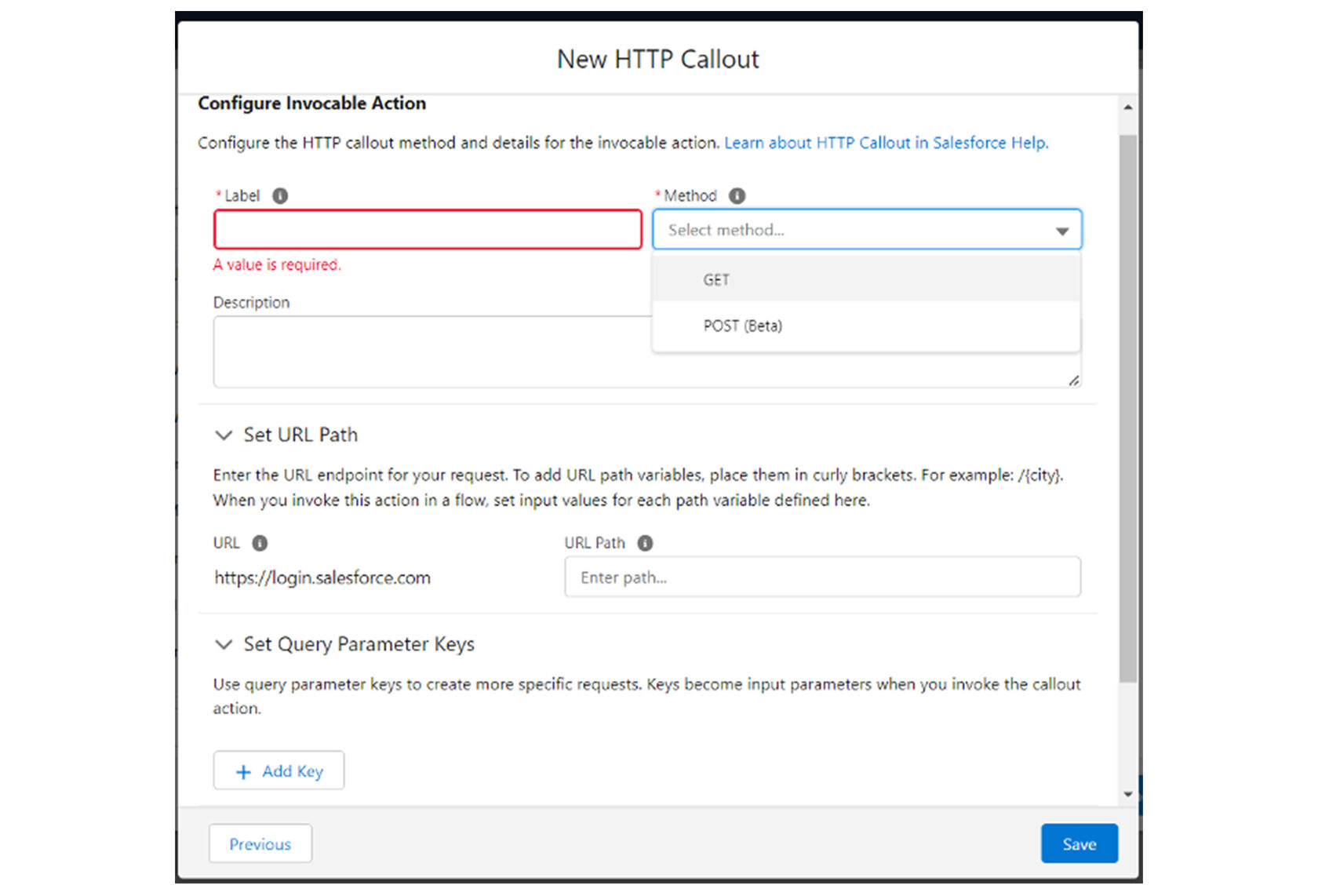Open Learn about HTTP Callout help link
Image resolution: width=1318 pixels, height=896 pixels.
[886, 143]
